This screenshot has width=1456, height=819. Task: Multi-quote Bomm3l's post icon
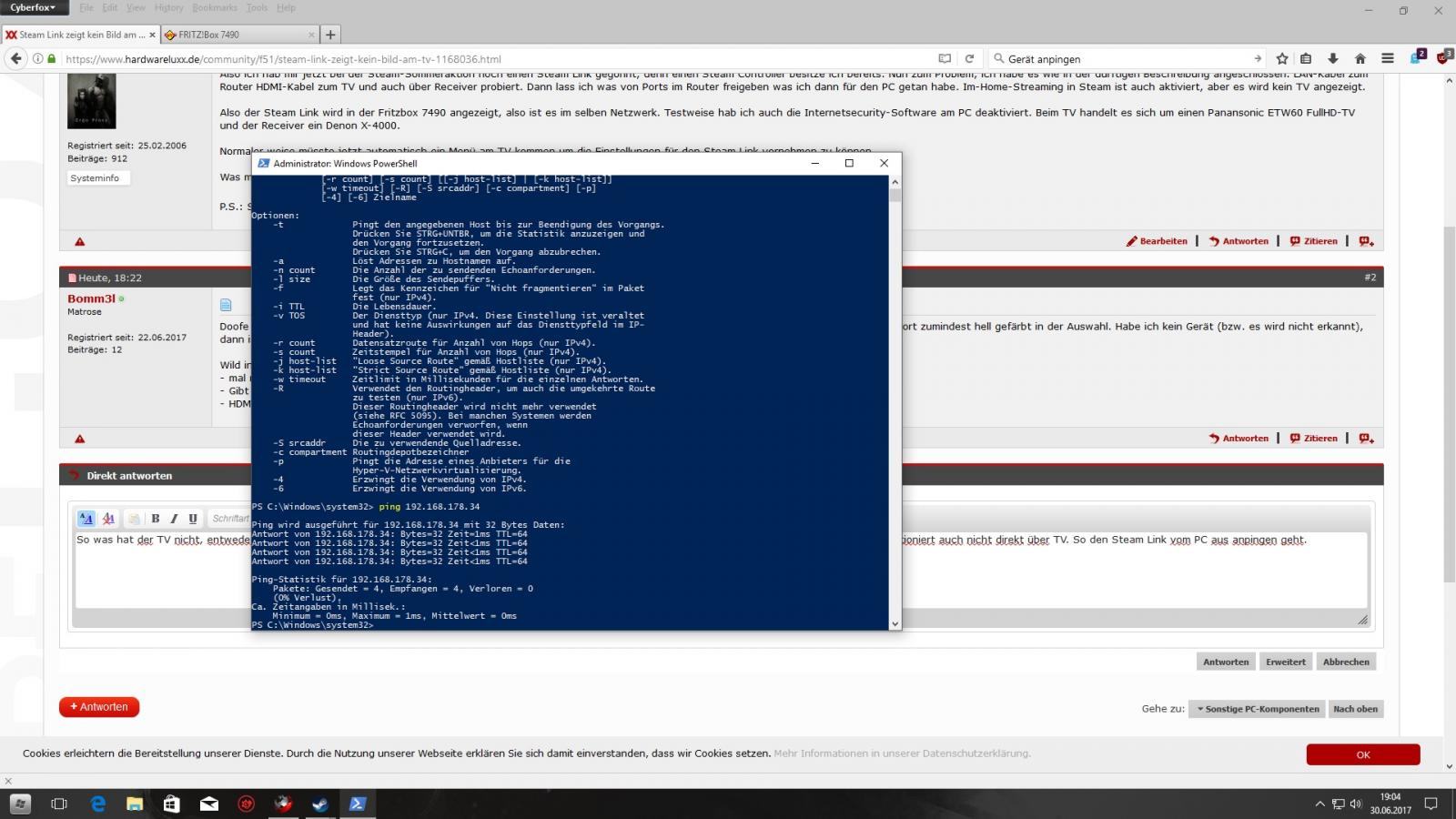1366,438
